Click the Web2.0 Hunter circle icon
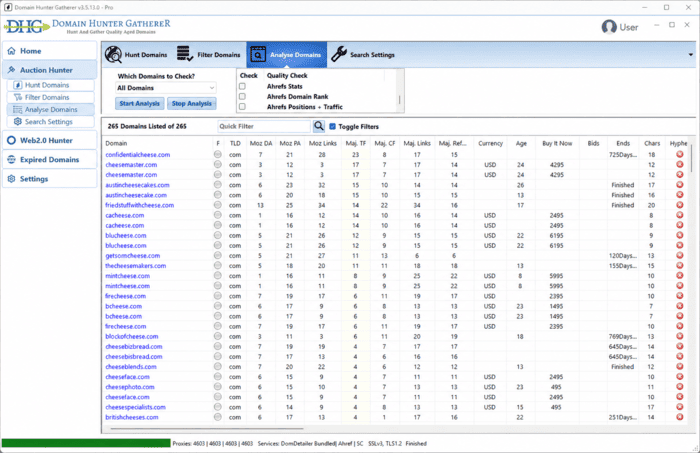The image size is (700, 453). 12,140
